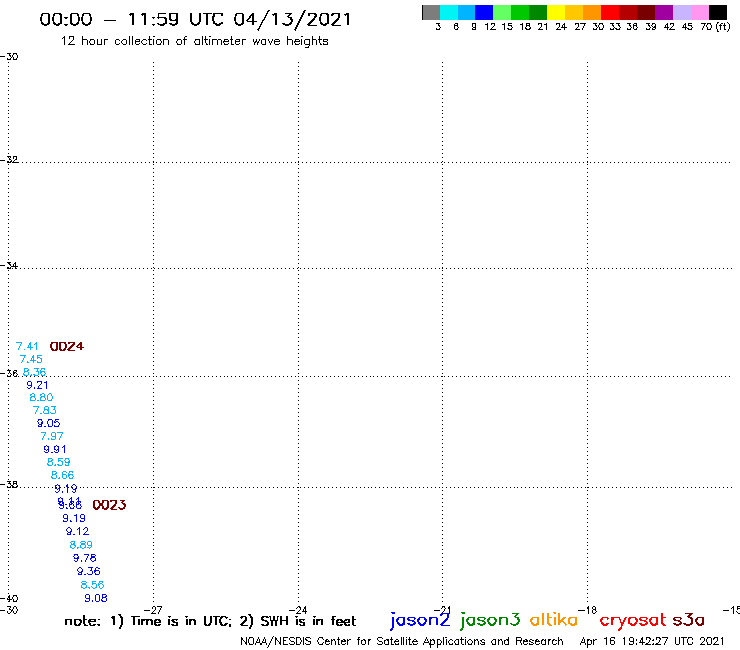Image resolution: width=740 pixels, height=650 pixels.
Task: Click the -27 longitude axis label
Action: pos(153,610)
